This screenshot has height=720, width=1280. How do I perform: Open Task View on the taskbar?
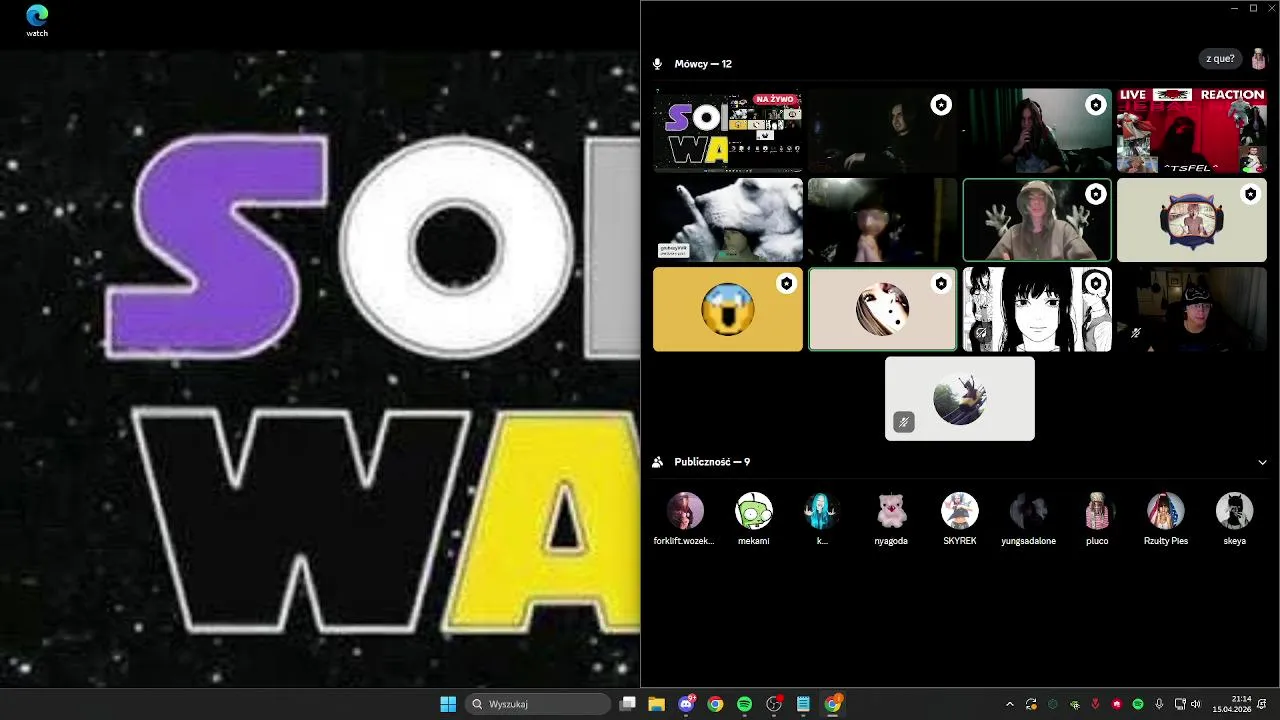[x=628, y=704]
